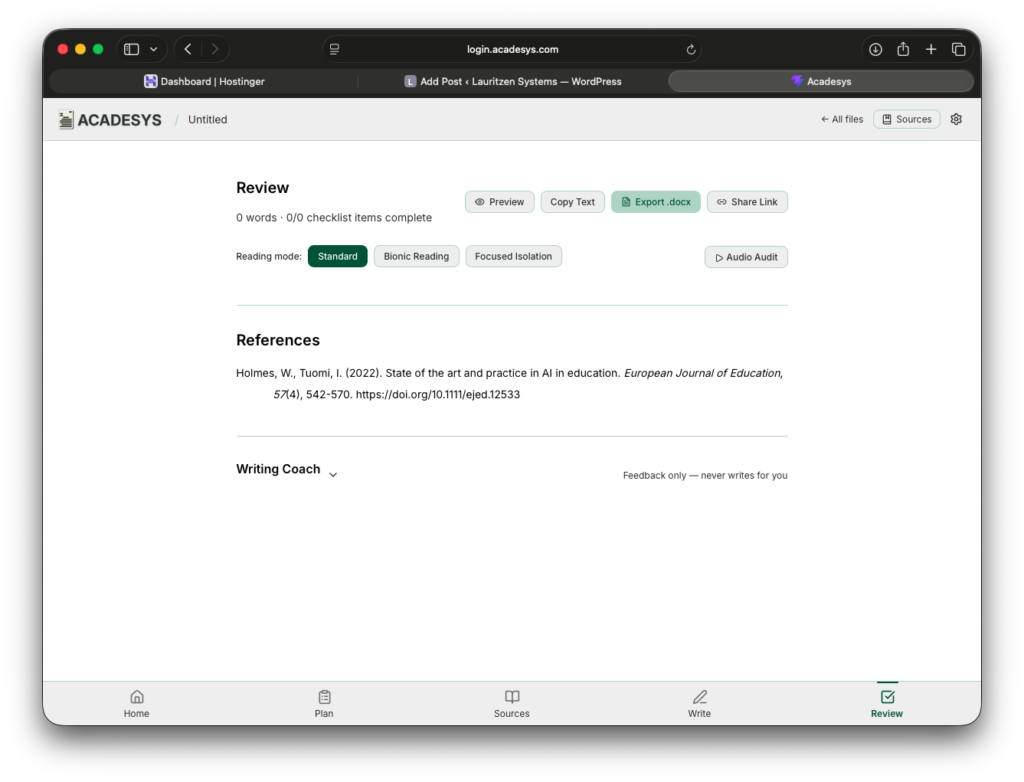Start the Audio Audit
The height and width of the screenshot is (782, 1024).
tap(746, 257)
